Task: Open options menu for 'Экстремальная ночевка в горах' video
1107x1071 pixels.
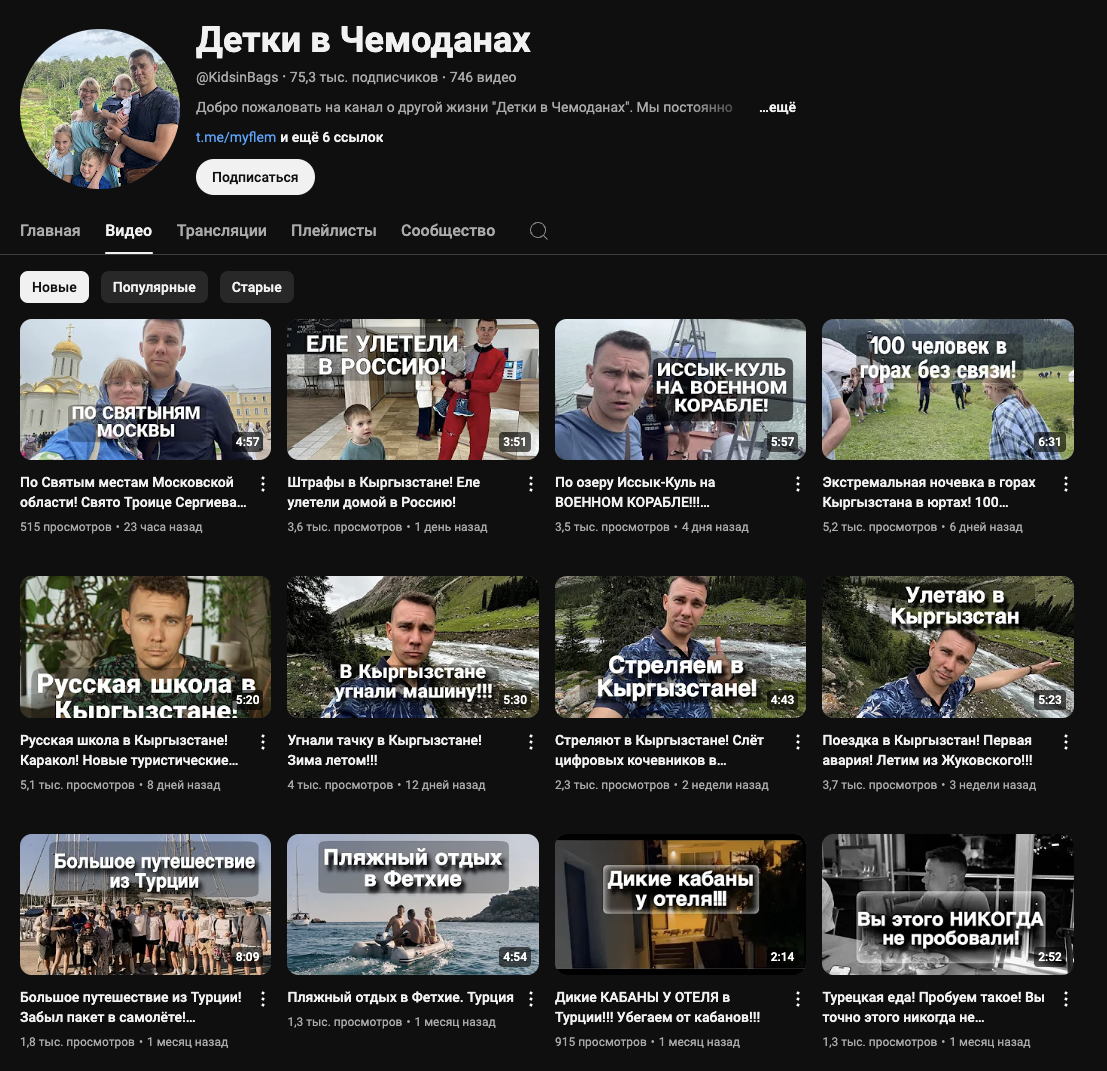Action: coord(1066,484)
